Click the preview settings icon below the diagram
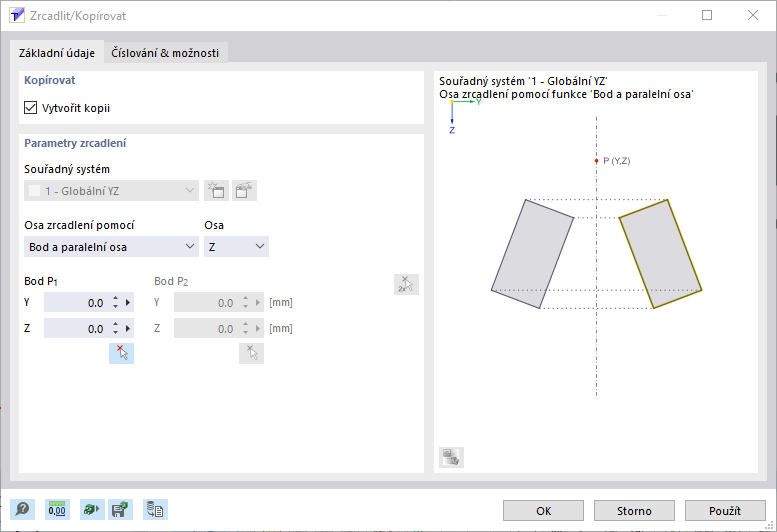This screenshot has height=532, width=777. (x=451, y=458)
